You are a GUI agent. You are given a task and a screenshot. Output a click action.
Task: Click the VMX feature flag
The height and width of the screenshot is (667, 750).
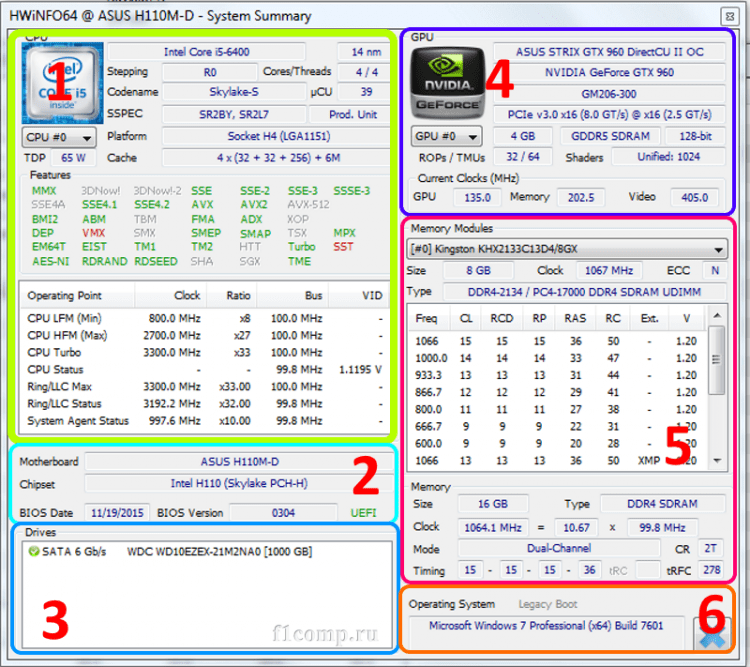93,233
